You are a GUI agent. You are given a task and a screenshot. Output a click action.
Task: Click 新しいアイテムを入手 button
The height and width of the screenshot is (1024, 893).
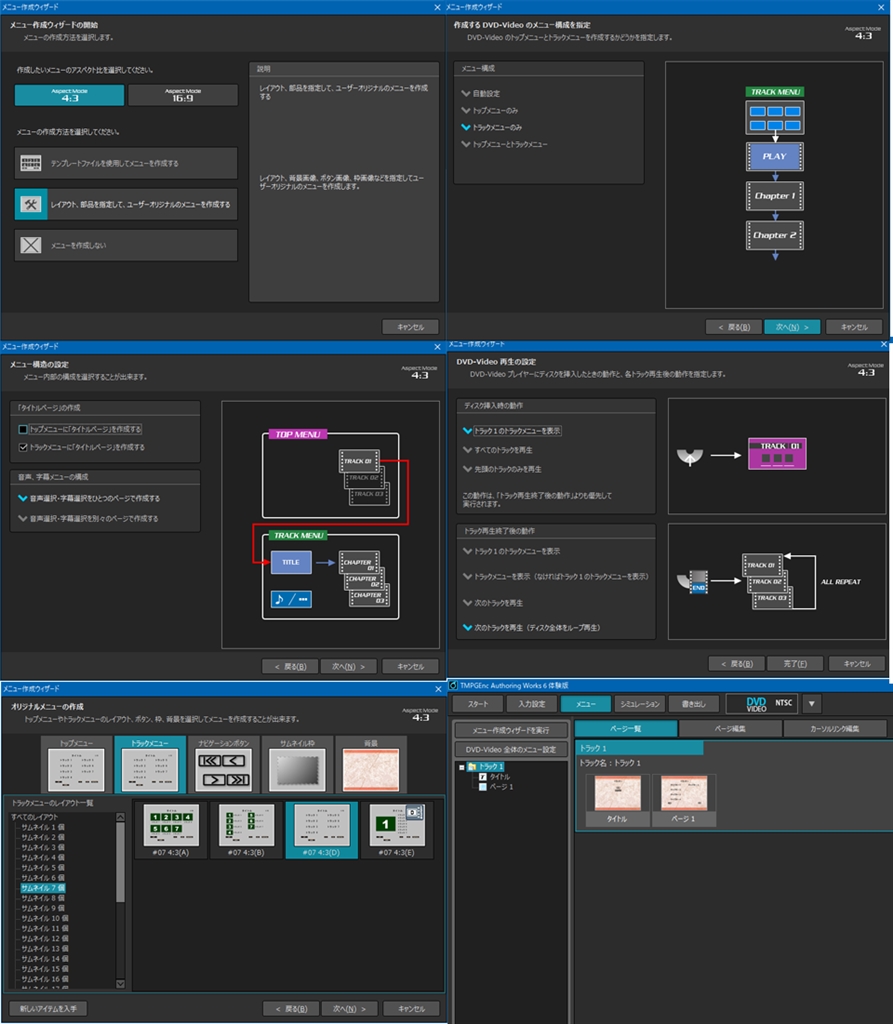click(x=48, y=1009)
